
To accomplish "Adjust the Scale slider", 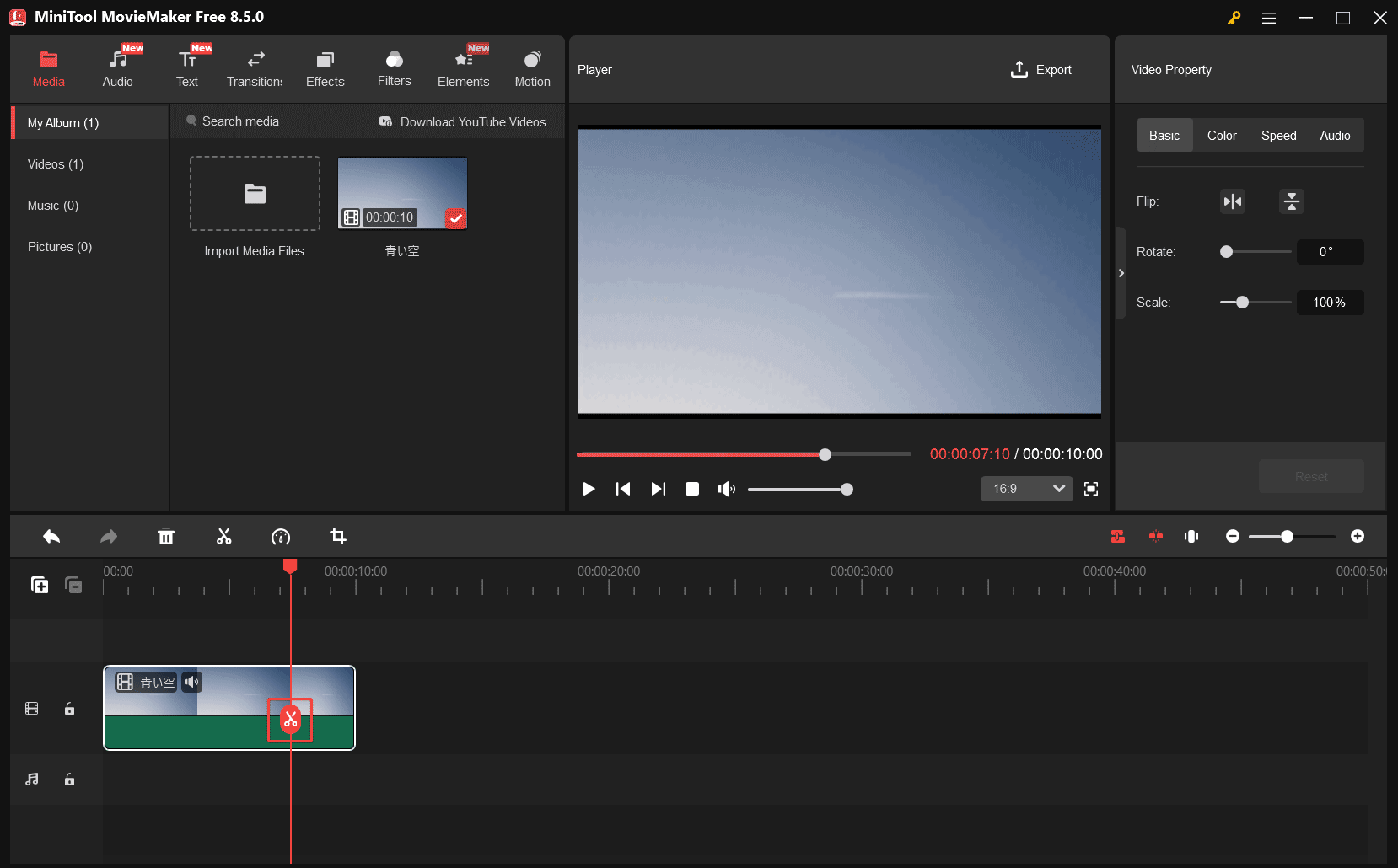I will click(x=1242, y=302).
